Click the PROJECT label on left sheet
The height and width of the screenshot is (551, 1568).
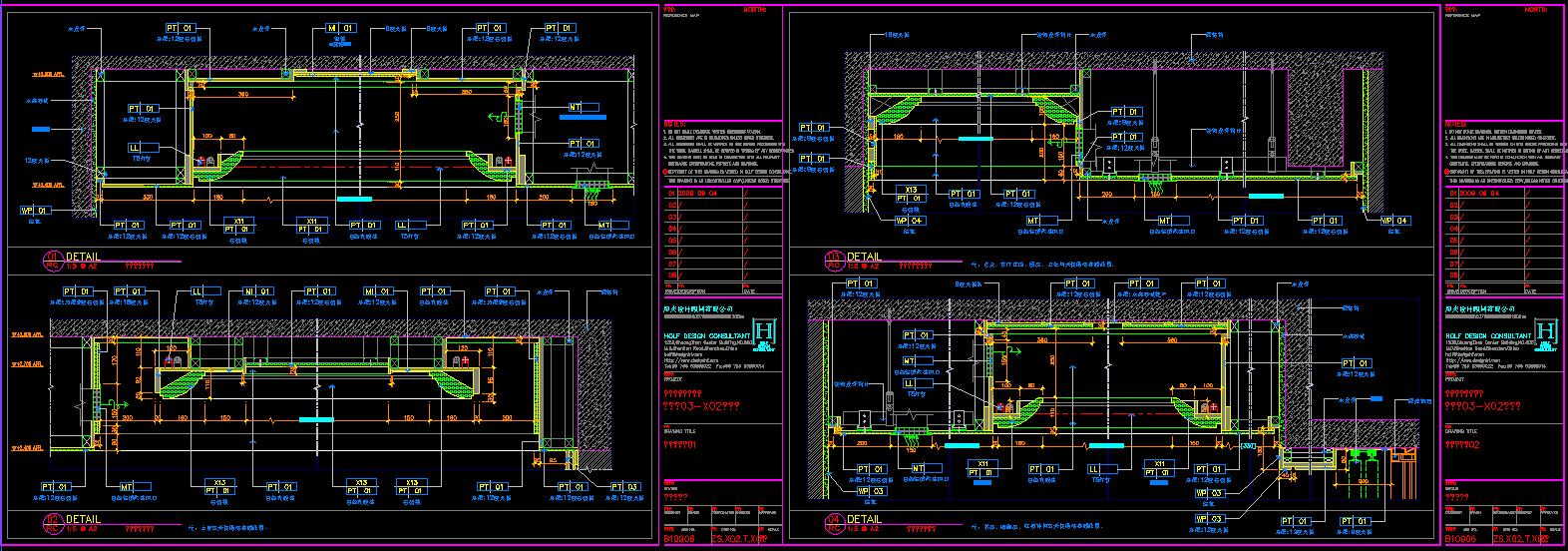point(675,379)
